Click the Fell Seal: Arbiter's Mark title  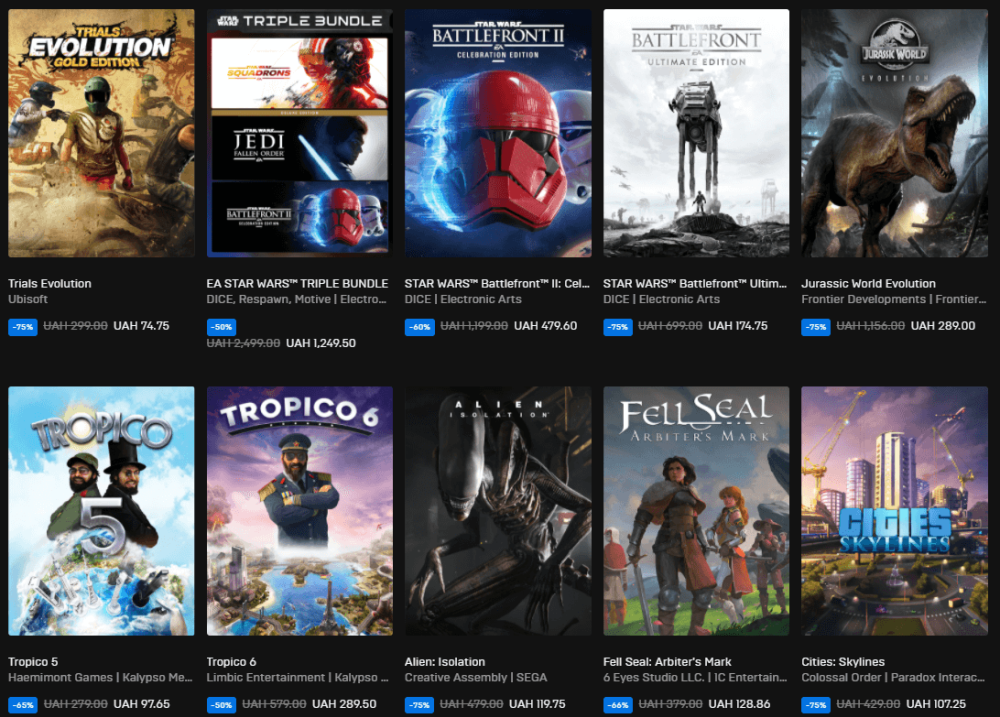click(x=667, y=662)
